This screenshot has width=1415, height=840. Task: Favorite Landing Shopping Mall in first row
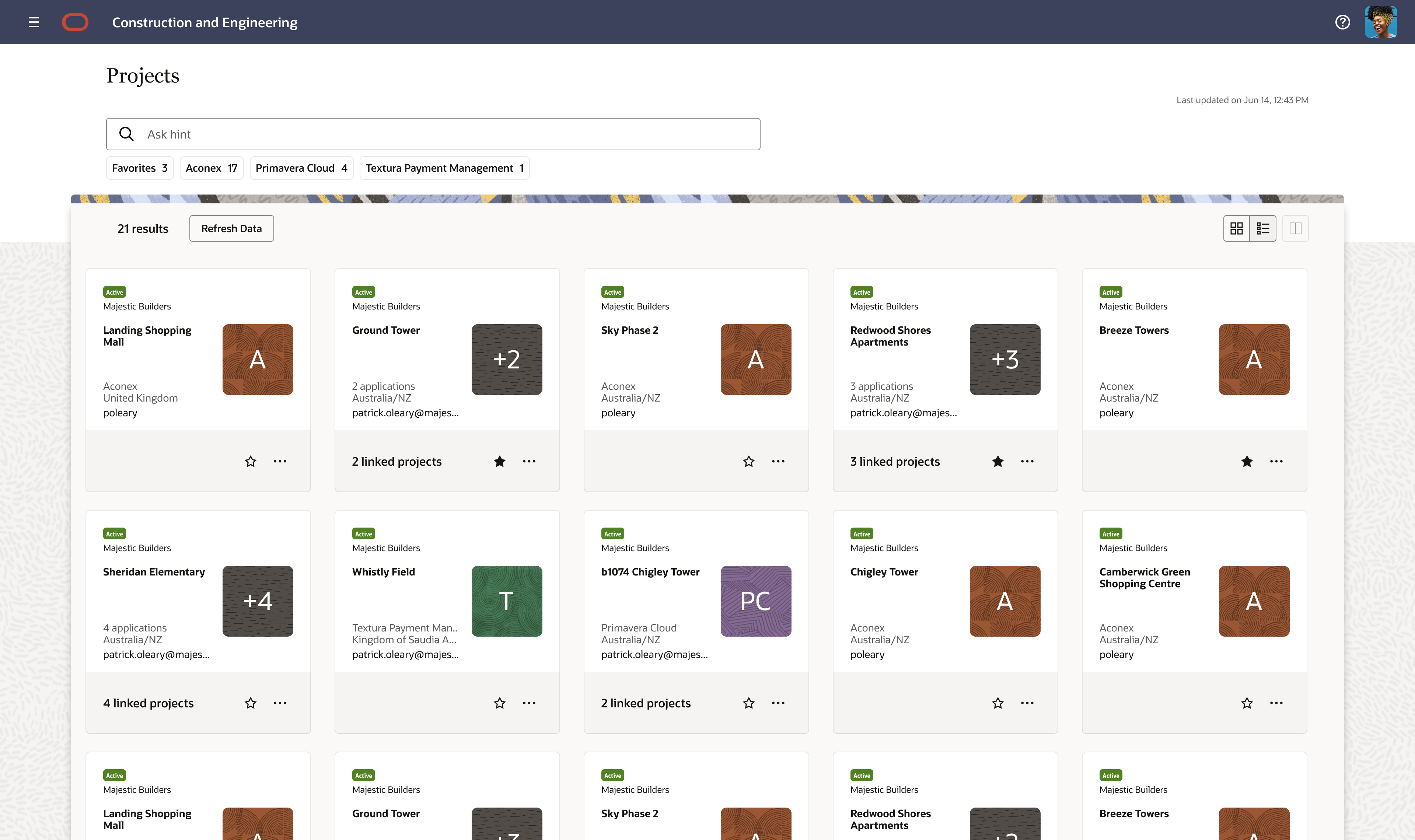coord(251,461)
